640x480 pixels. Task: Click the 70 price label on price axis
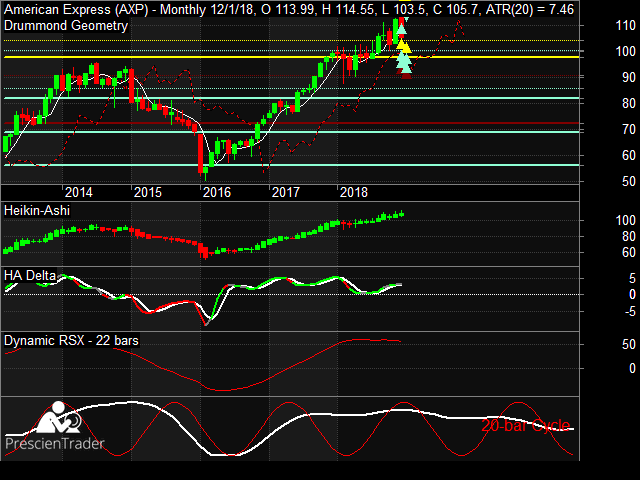click(629, 129)
